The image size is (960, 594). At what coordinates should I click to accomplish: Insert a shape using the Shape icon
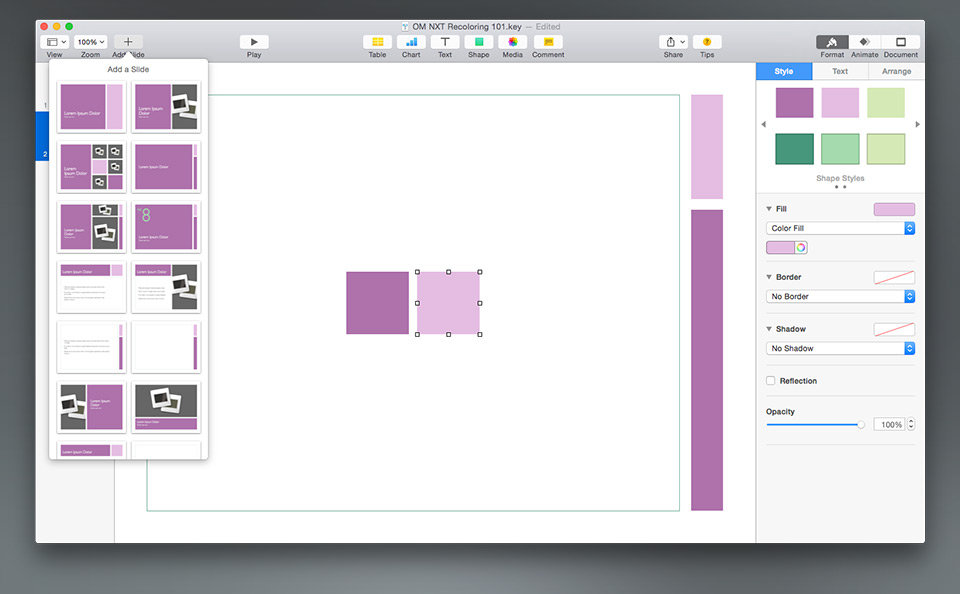[x=478, y=43]
